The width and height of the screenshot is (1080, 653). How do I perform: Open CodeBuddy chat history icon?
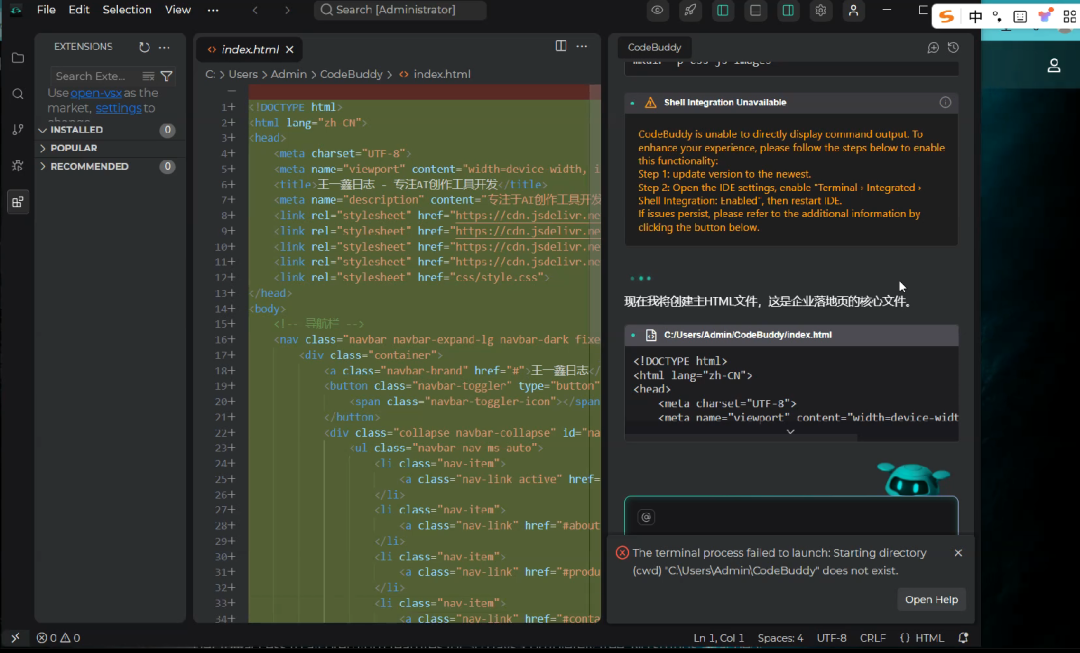pos(953,47)
